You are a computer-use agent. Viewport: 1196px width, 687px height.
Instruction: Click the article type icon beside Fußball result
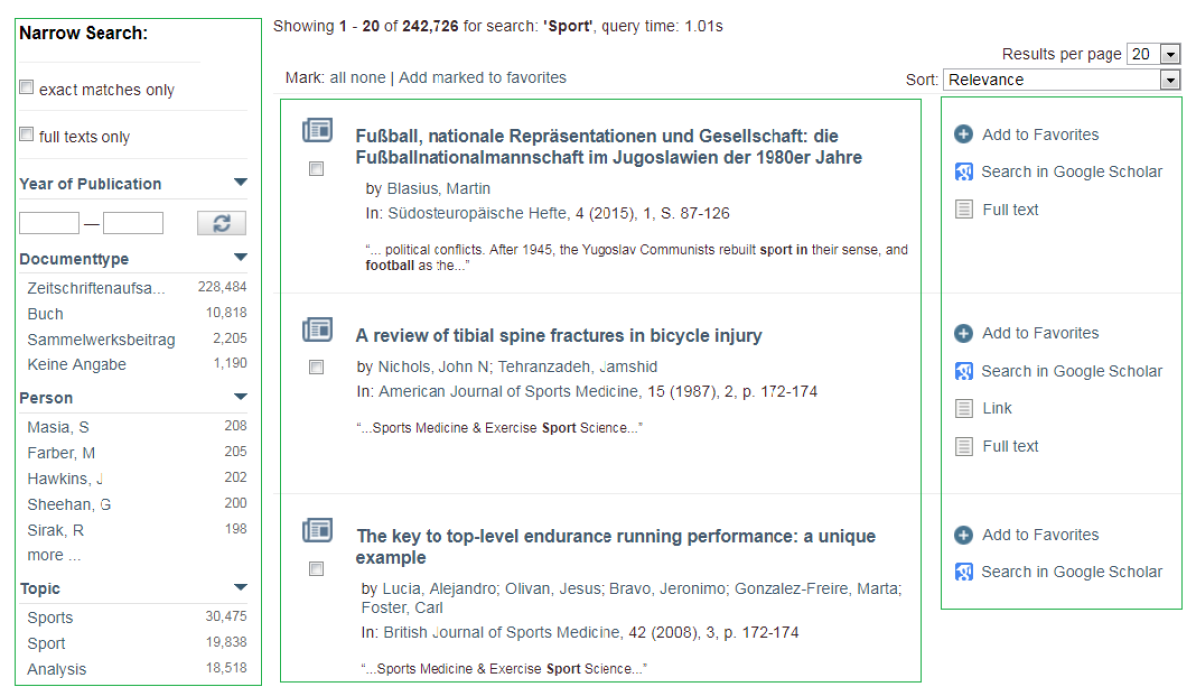point(317,130)
